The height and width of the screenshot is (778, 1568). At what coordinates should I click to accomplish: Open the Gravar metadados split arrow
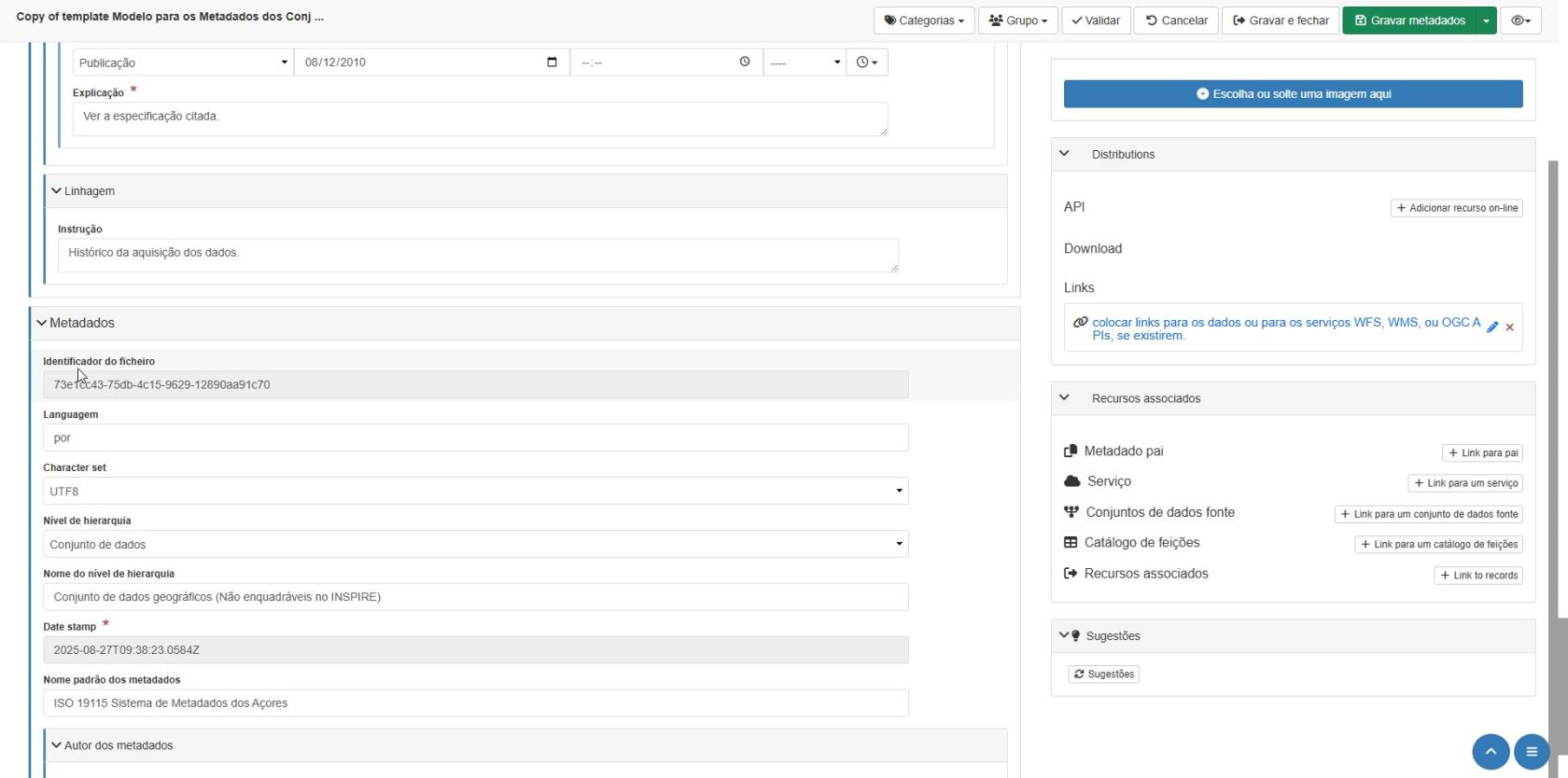pyautogui.click(x=1486, y=21)
